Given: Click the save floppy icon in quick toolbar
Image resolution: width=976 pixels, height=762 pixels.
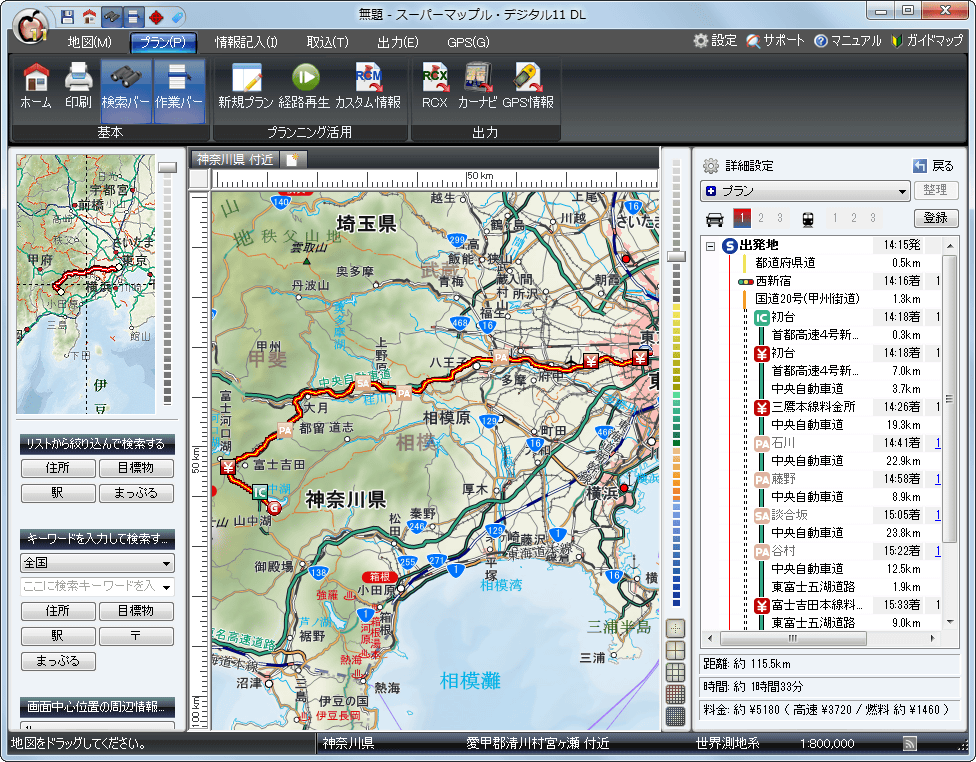Looking at the screenshot, I should (x=67, y=17).
